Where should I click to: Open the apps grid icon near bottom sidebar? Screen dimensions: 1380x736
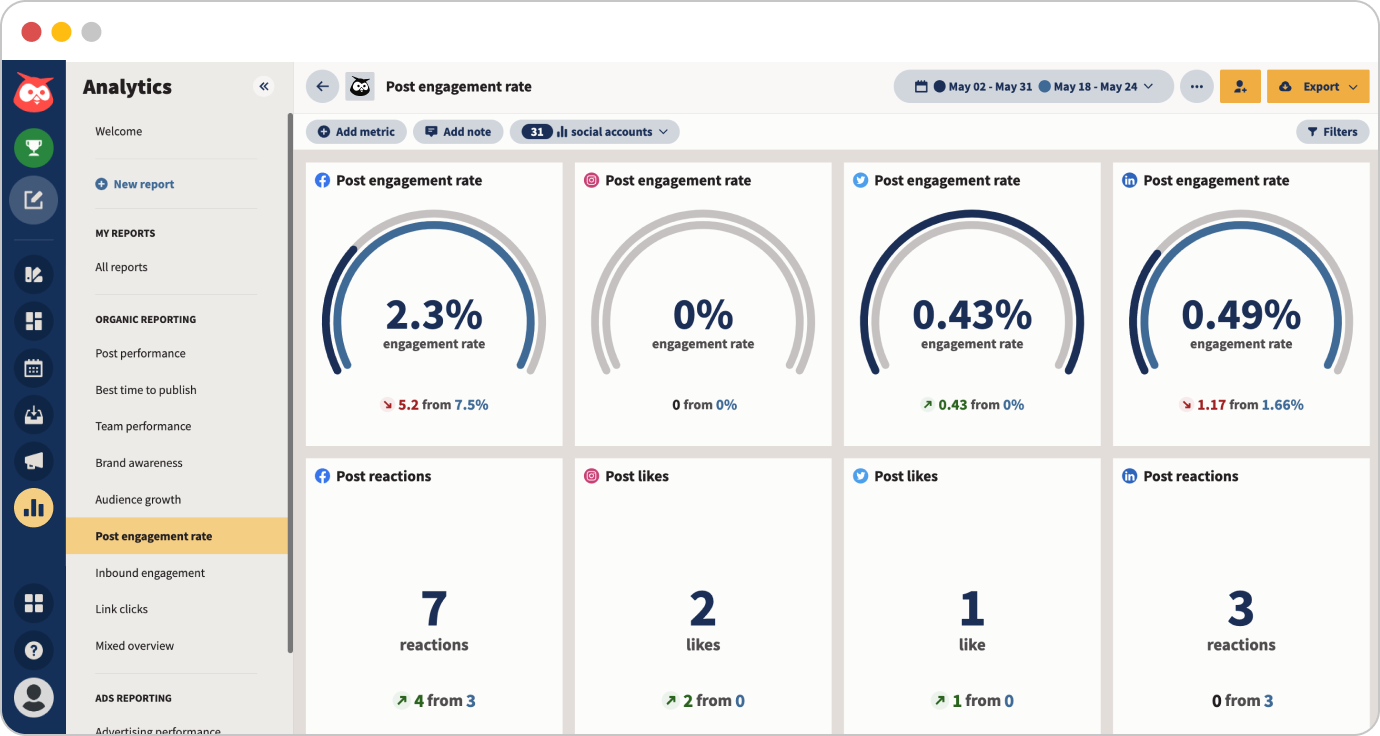click(34, 603)
